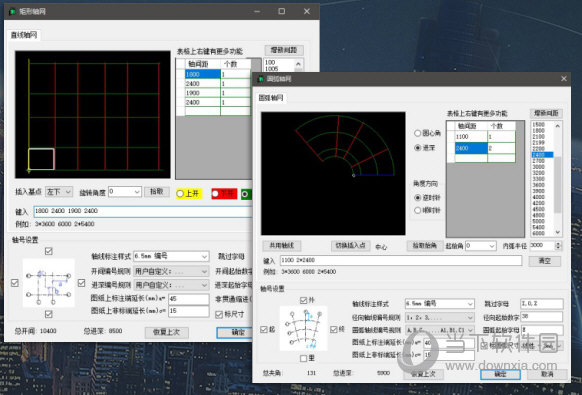Click the app icon in the 矩形轴网 title bar

(x=13, y=12)
